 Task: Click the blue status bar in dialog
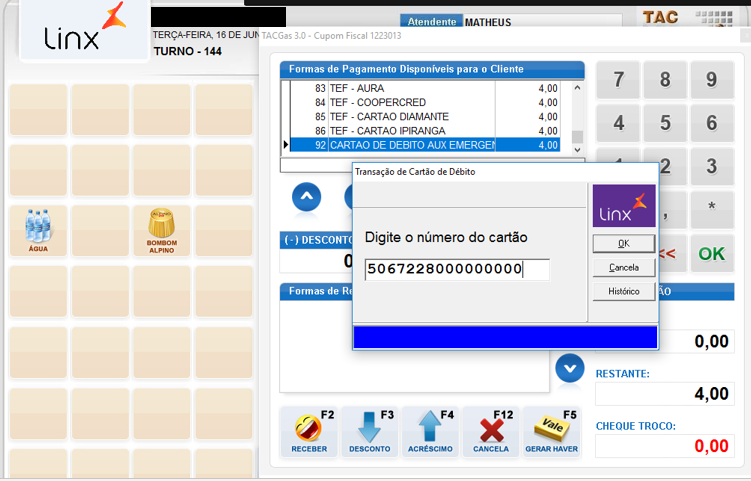point(505,337)
